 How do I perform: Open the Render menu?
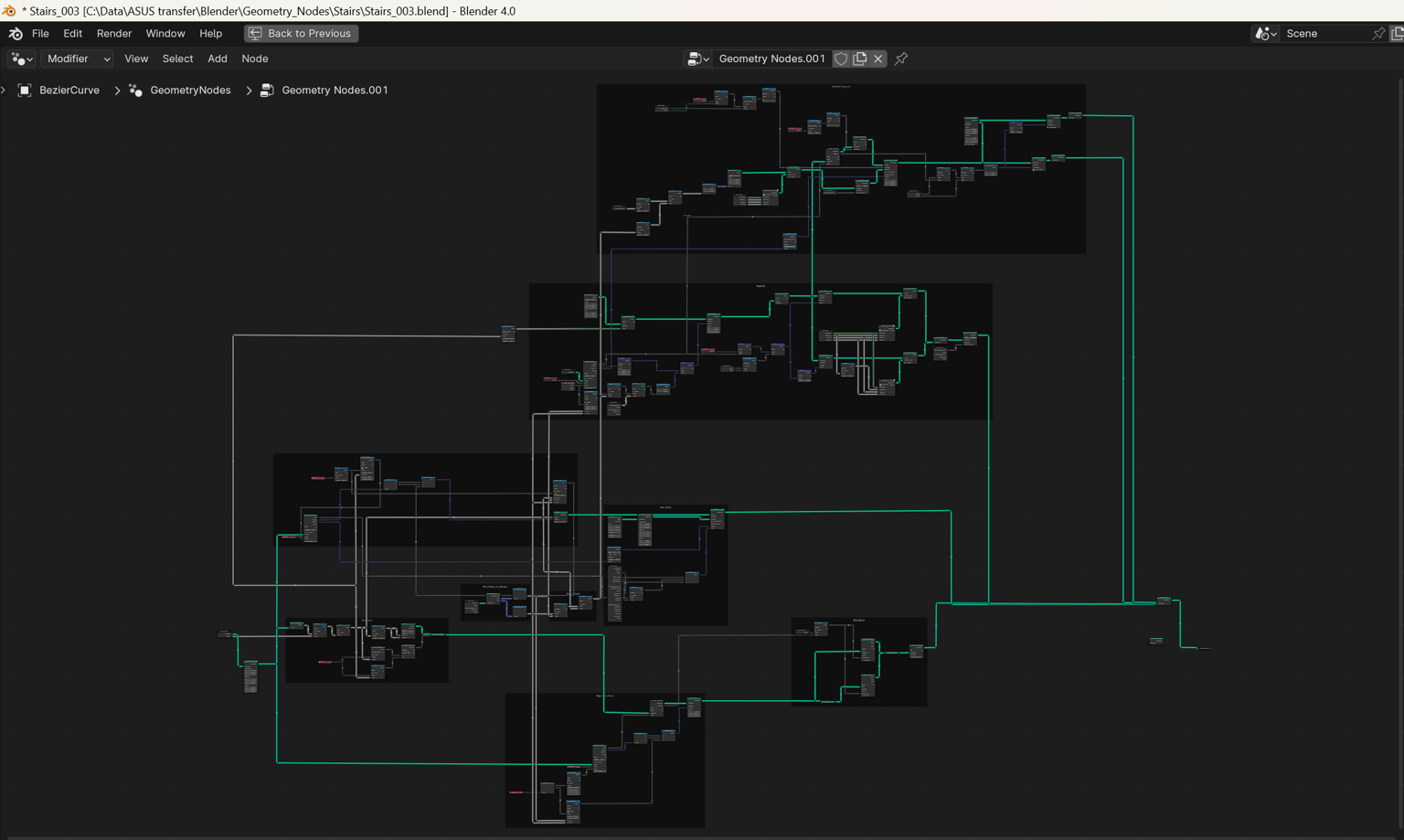[114, 34]
